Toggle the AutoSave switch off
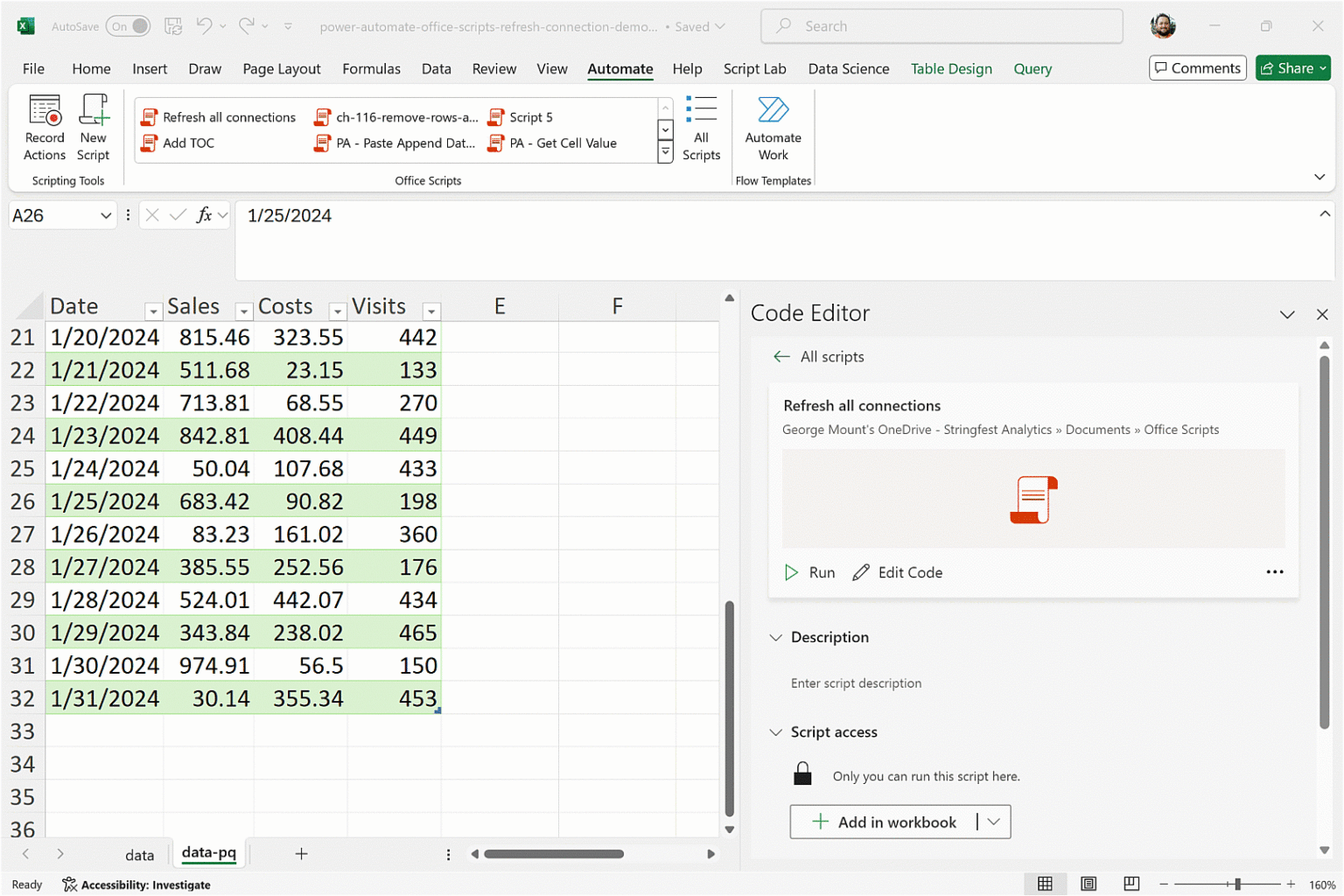This screenshot has height=896, width=1344. [128, 26]
